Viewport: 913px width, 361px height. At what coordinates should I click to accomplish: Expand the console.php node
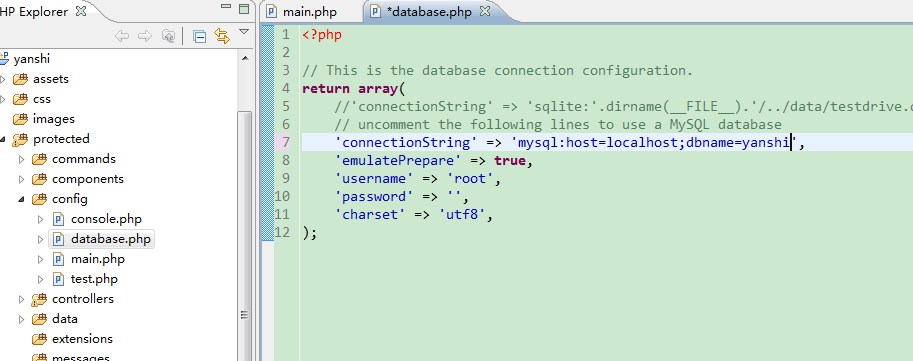pos(40,219)
